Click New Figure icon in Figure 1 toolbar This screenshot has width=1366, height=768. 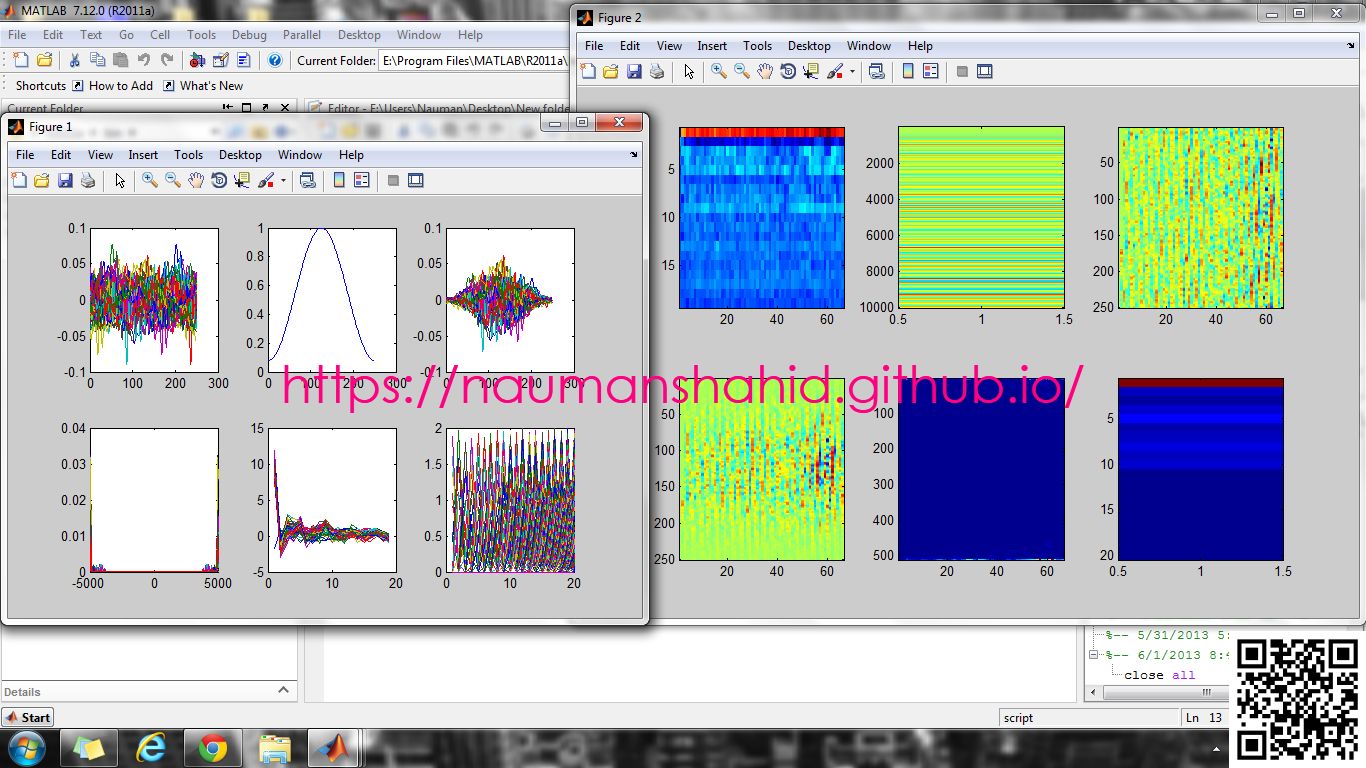tap(19, 180)
